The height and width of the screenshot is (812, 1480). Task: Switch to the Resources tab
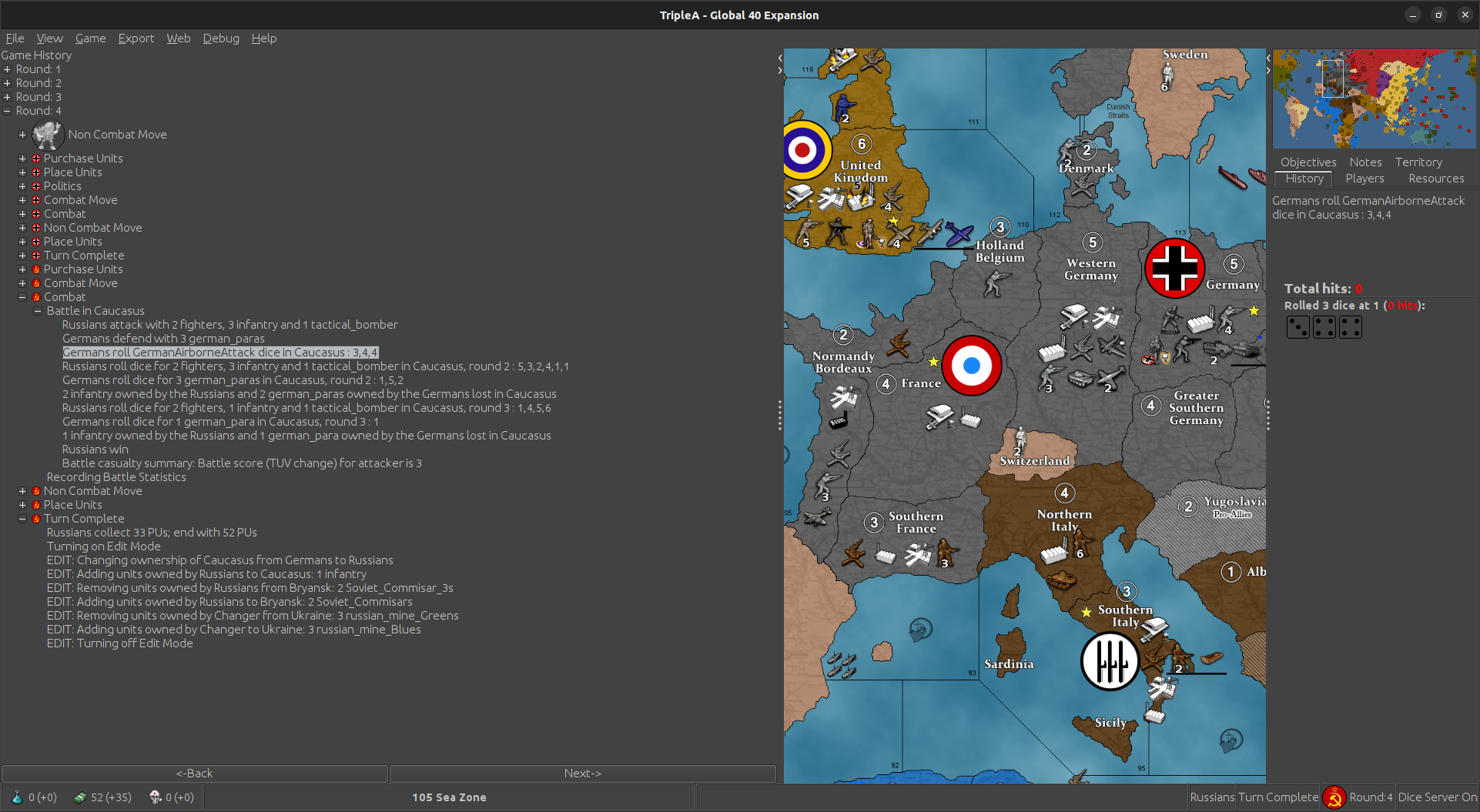point(1436,179)
